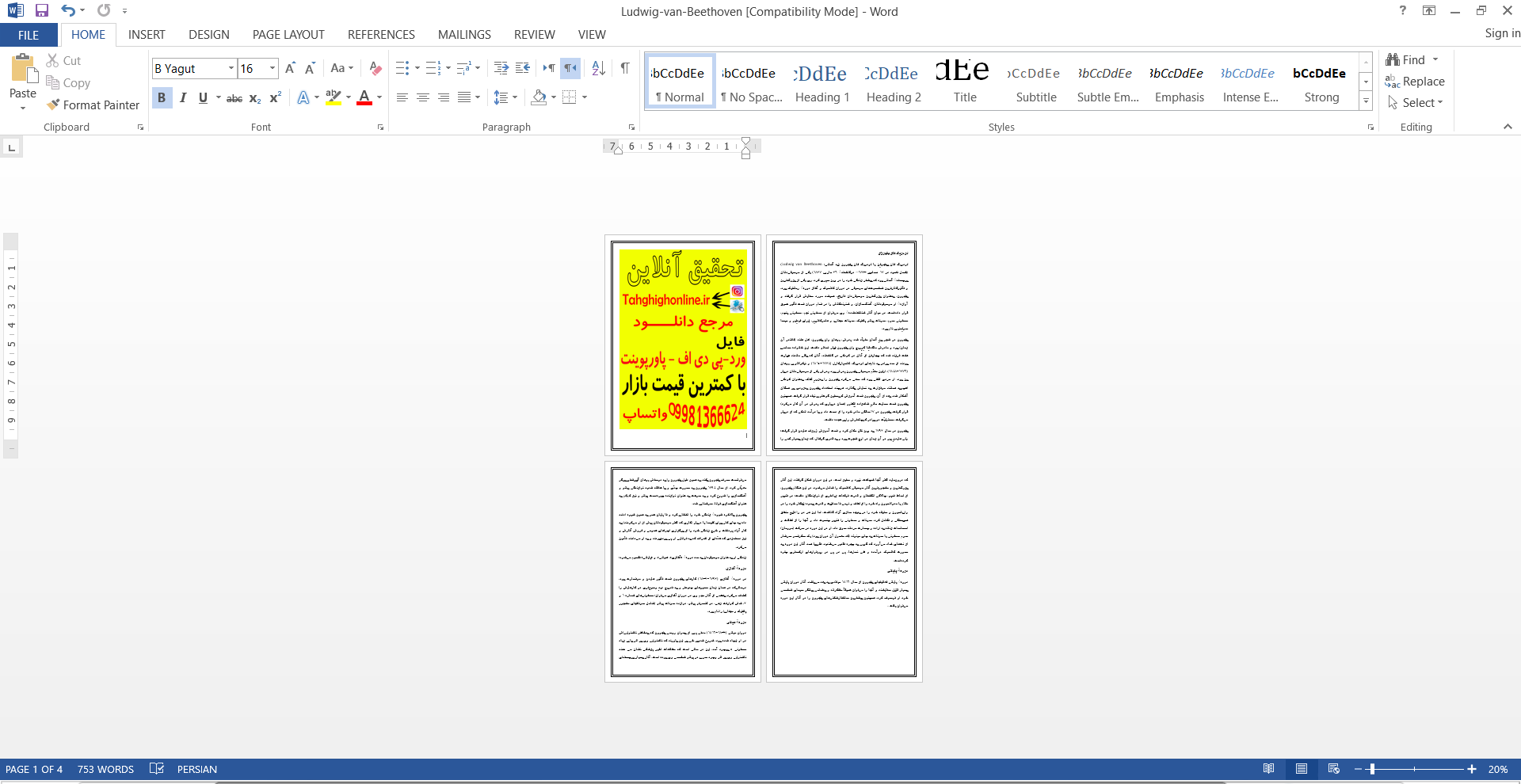Open the font size dropdown
1521x784 pixels.
tap(273, 69)
